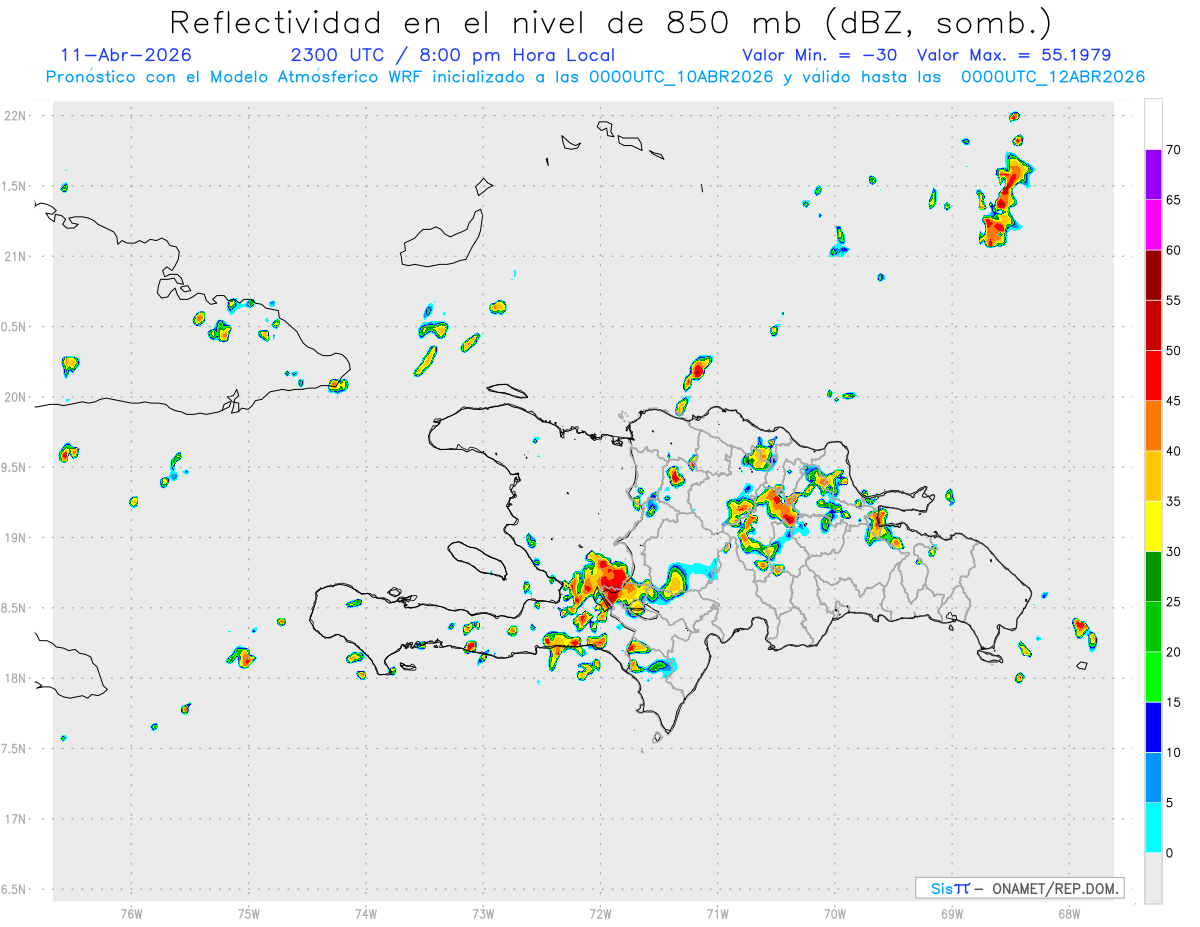
Task: Click the 11-Abr-2026 date label
Action: [126, 55]
